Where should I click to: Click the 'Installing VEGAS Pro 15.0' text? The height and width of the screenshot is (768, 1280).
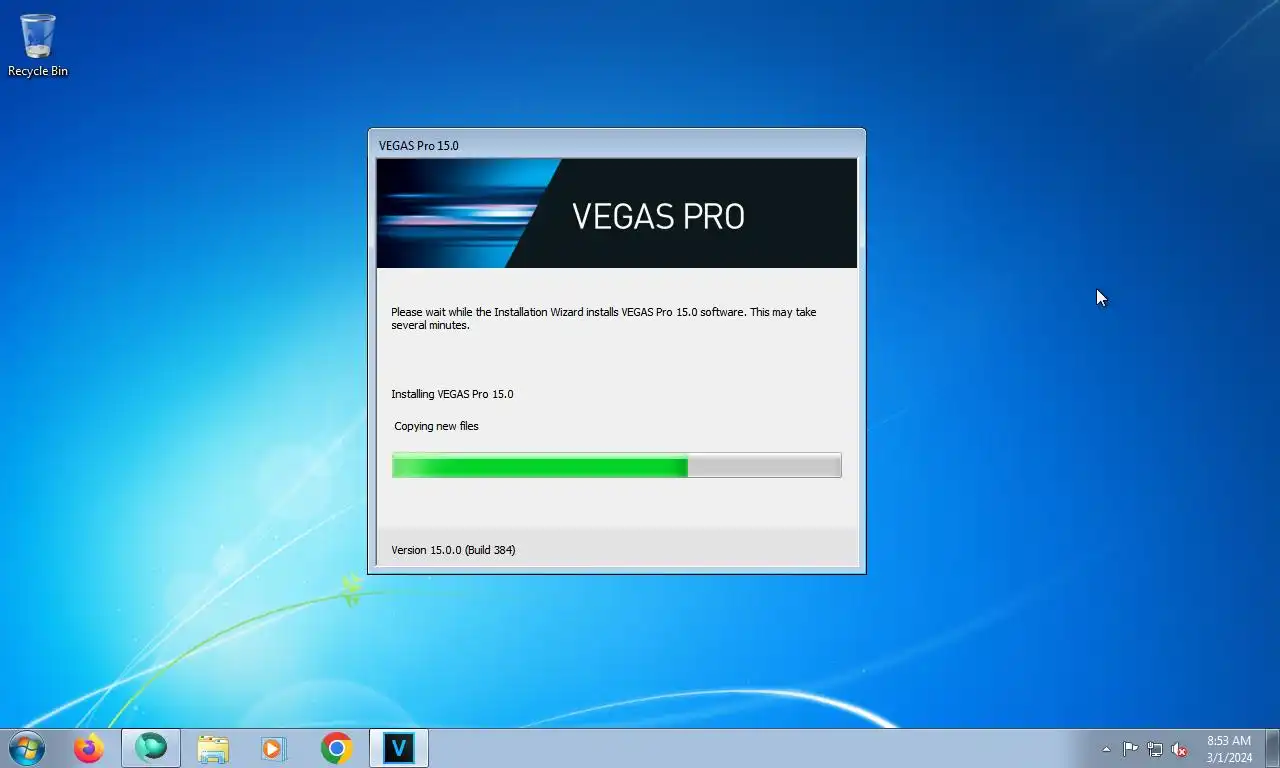(452, 394)
